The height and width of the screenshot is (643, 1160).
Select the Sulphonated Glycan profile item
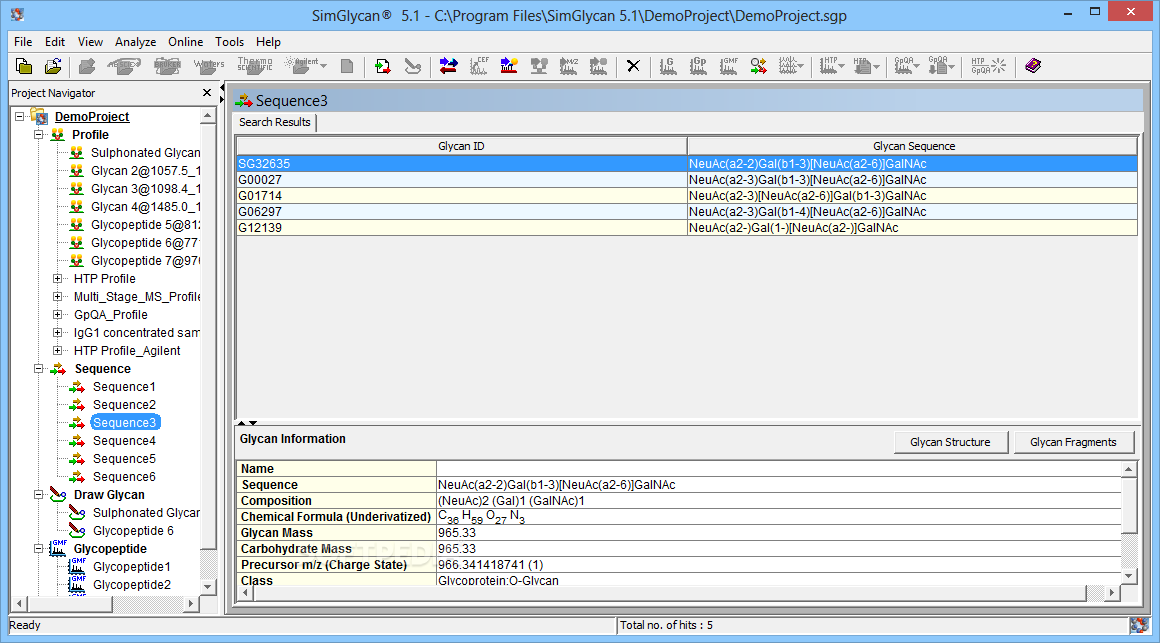145,152
